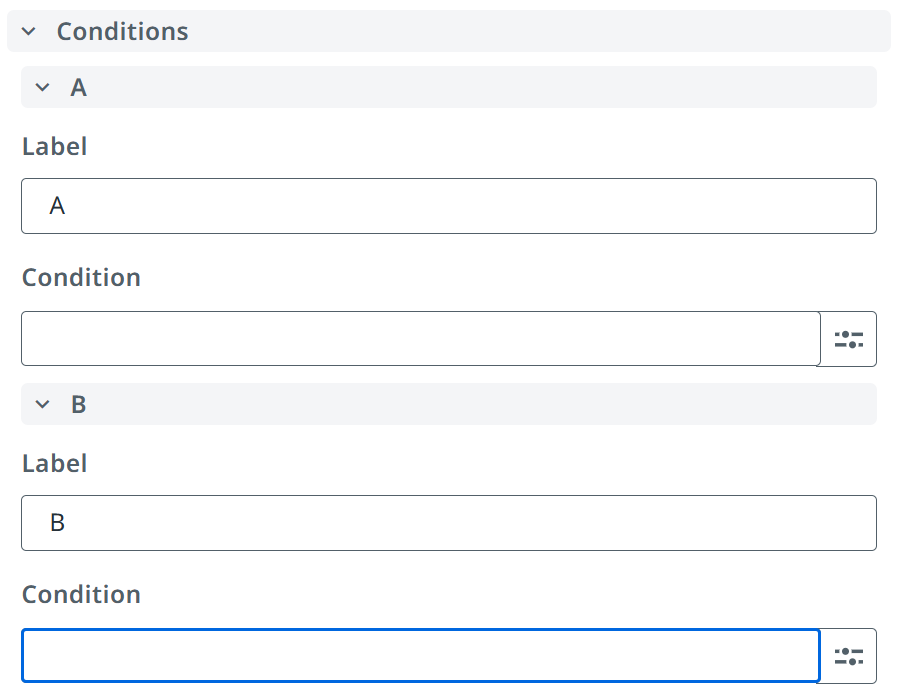Click the Conditions header title text

pos(122,32)
